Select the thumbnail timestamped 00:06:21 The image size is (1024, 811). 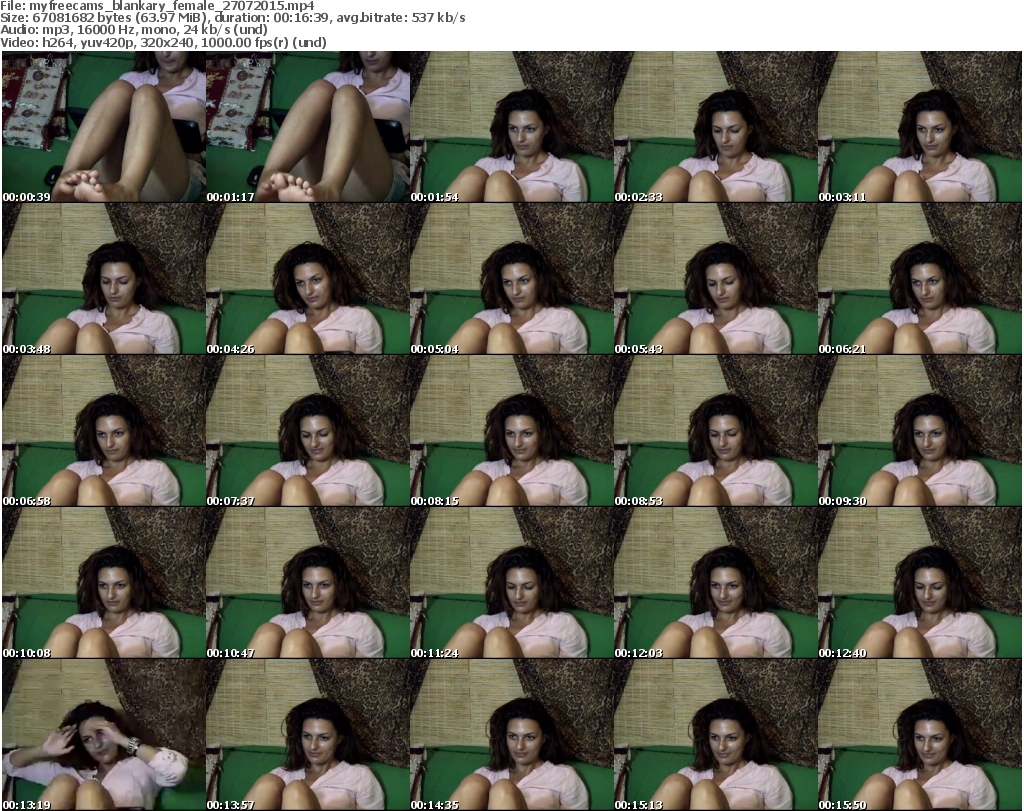click(920, 279)
